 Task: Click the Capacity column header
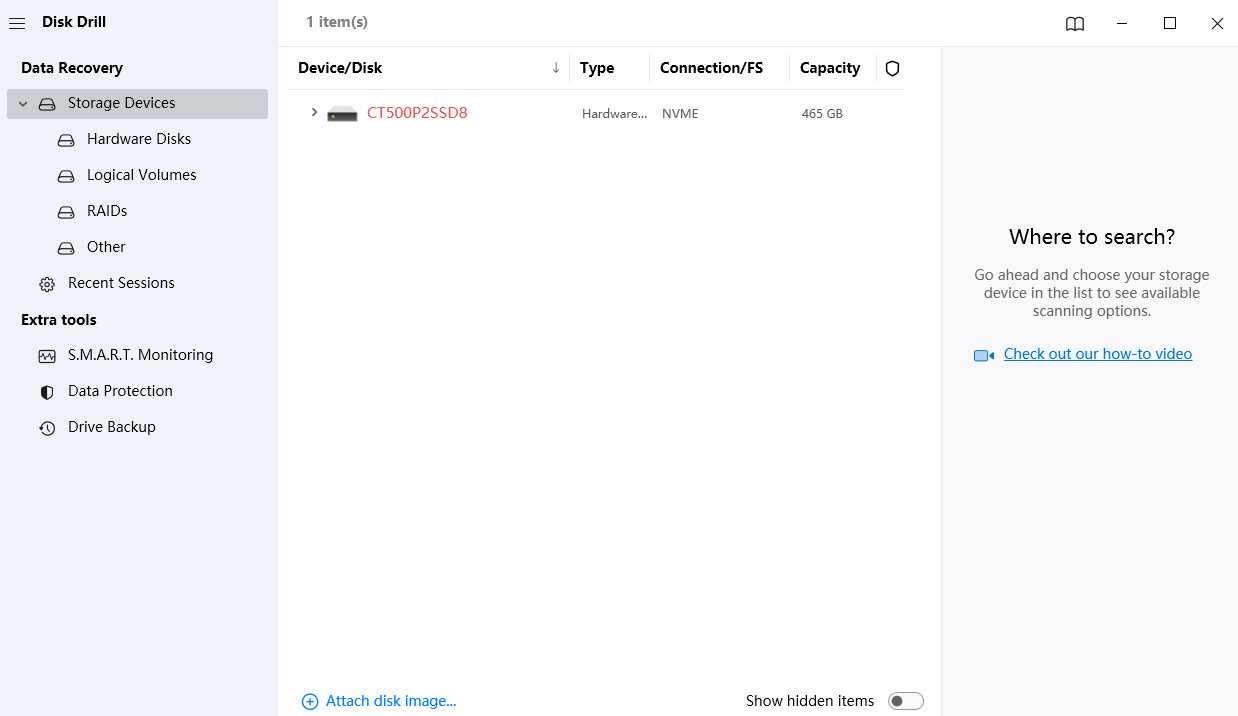coord(830,68)
